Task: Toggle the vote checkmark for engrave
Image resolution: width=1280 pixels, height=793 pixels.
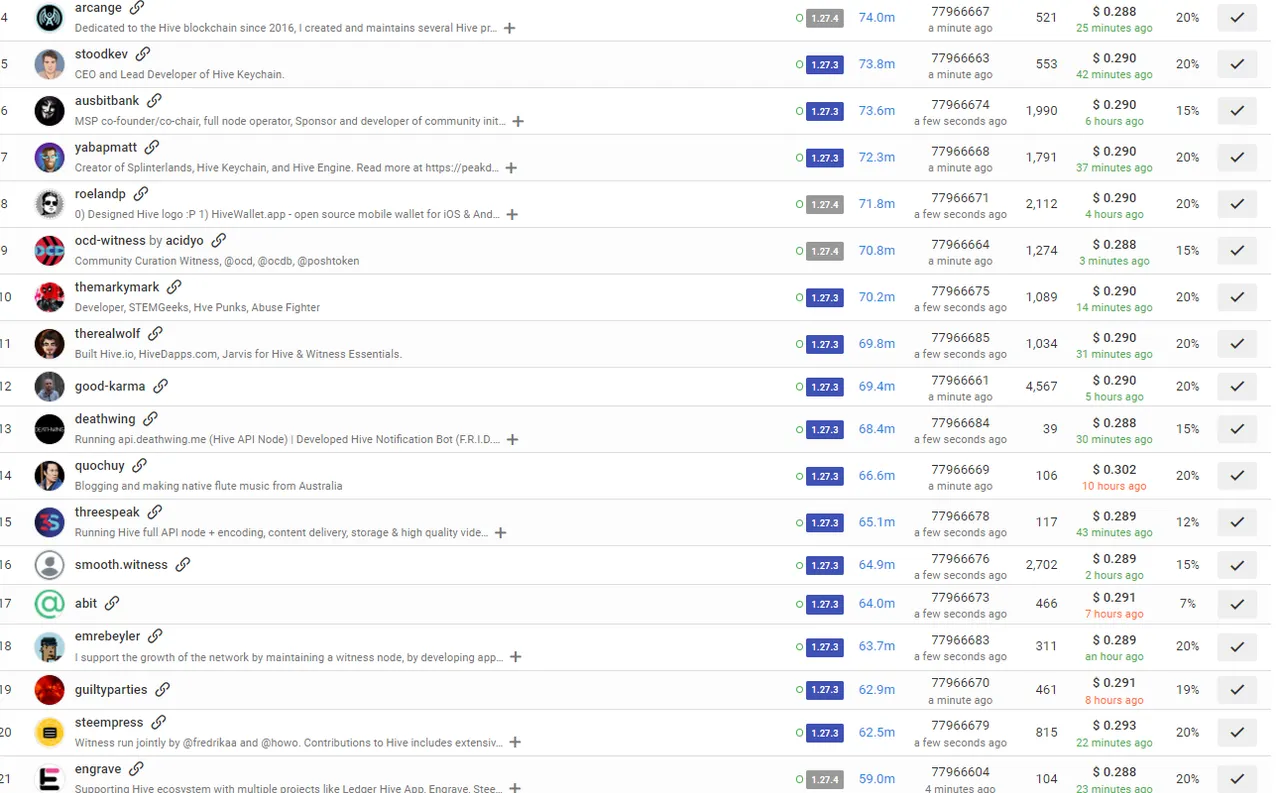Action: coord(1237,778)
